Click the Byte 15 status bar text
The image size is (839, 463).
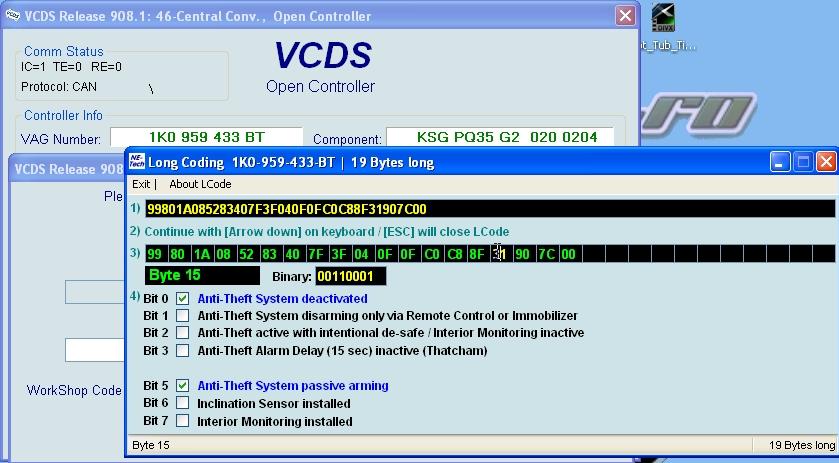tap(151, 445)
